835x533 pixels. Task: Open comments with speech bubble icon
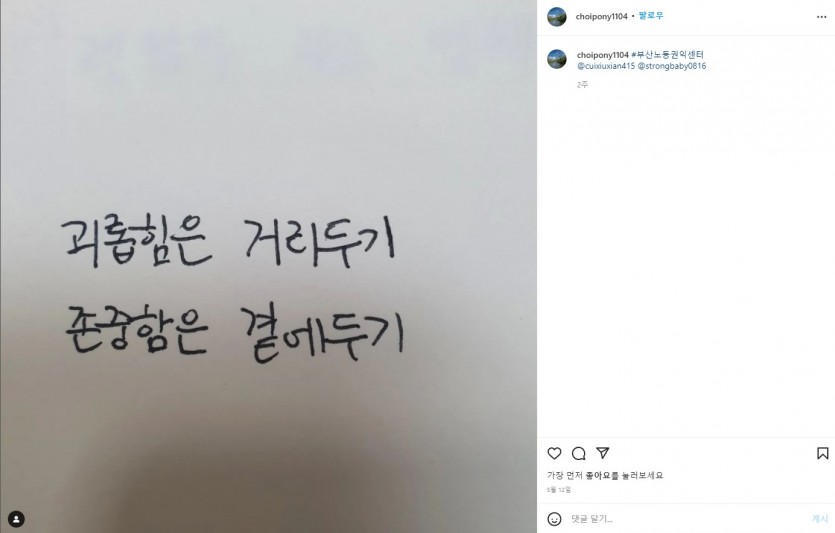click(578, 453)
